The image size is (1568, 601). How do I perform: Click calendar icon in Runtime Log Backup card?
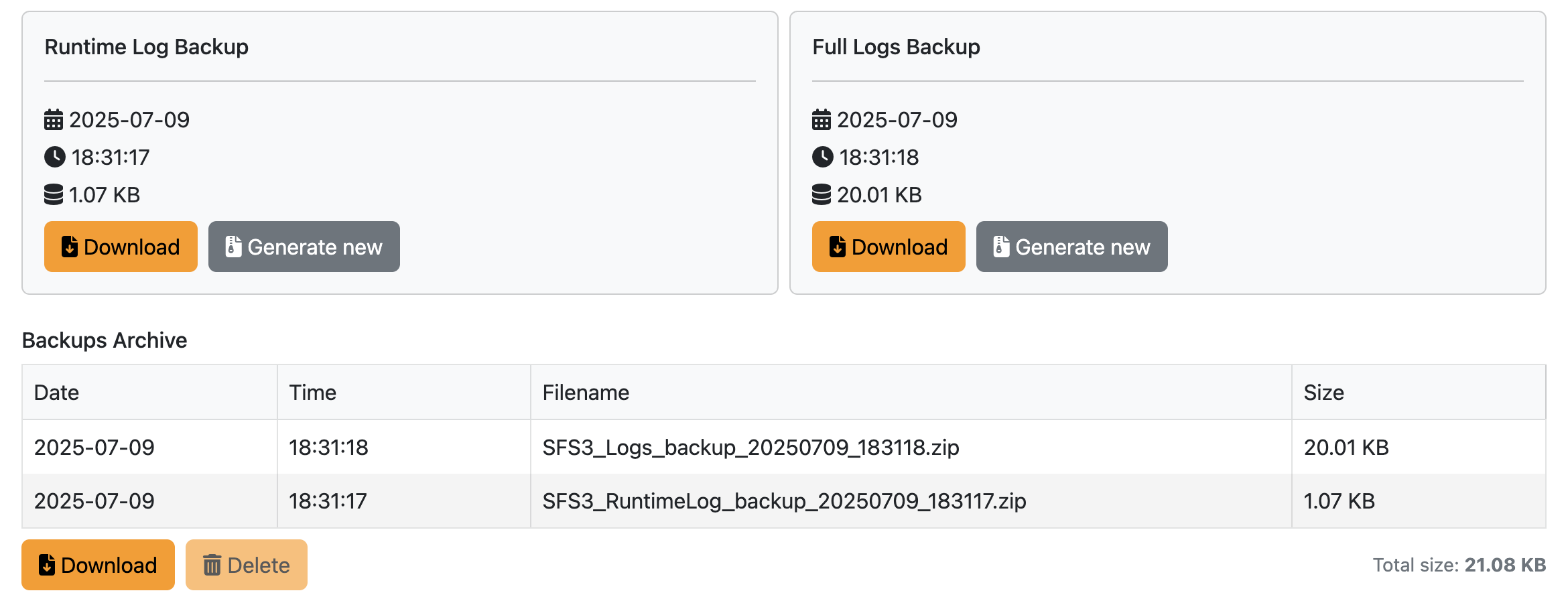(54, 120)
